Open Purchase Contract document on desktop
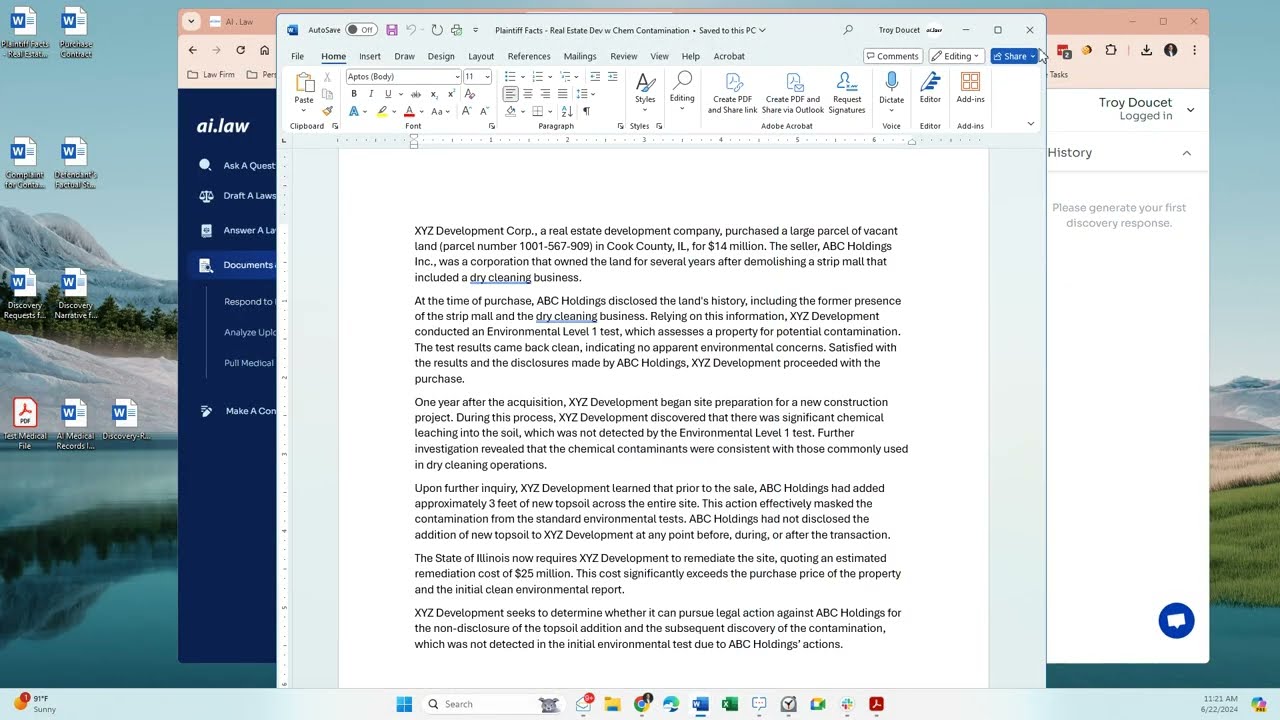Screen dimensions: 1280x720 (75, 33)
